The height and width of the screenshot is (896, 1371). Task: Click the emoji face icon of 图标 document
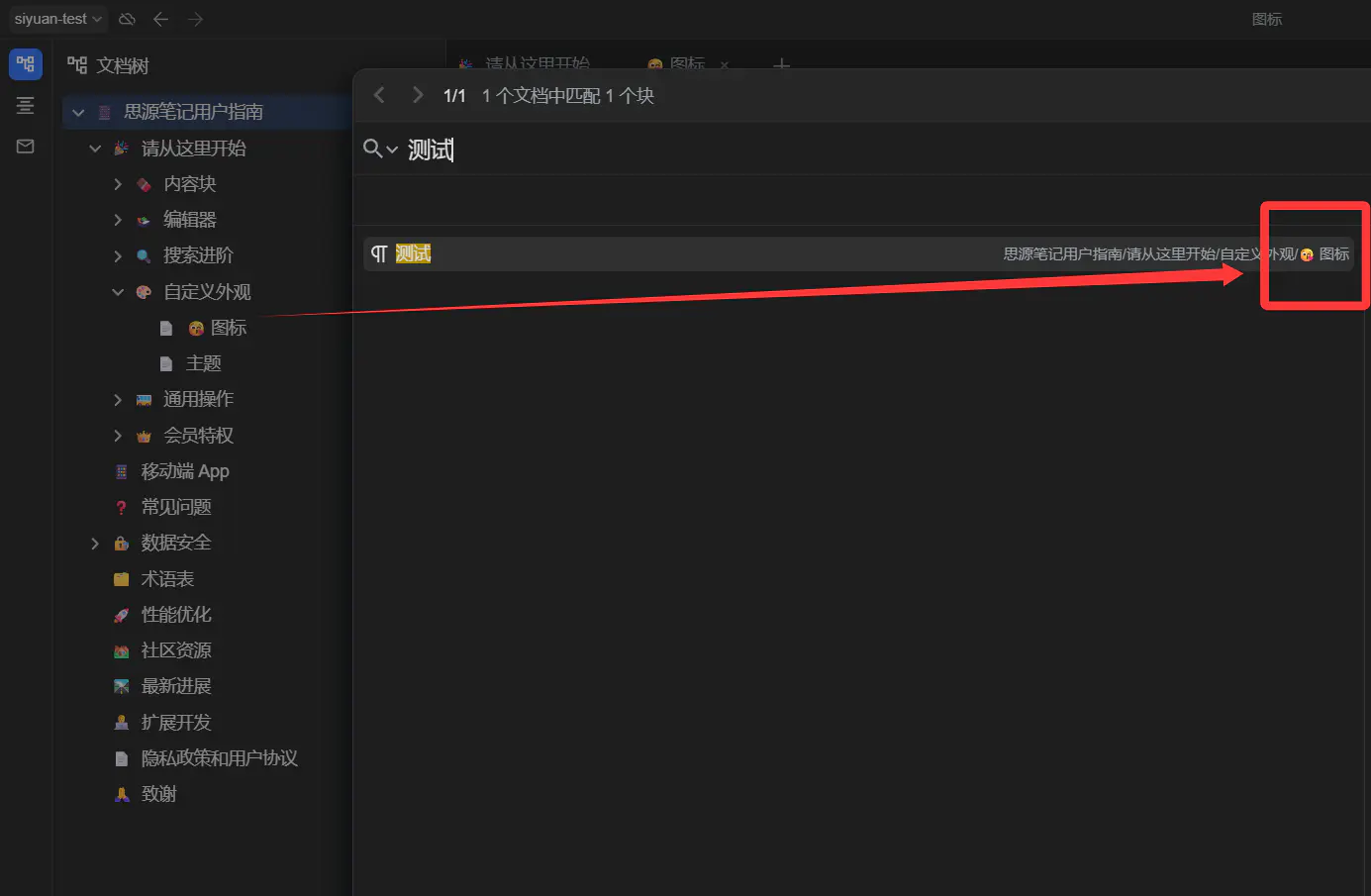[196, 328]
